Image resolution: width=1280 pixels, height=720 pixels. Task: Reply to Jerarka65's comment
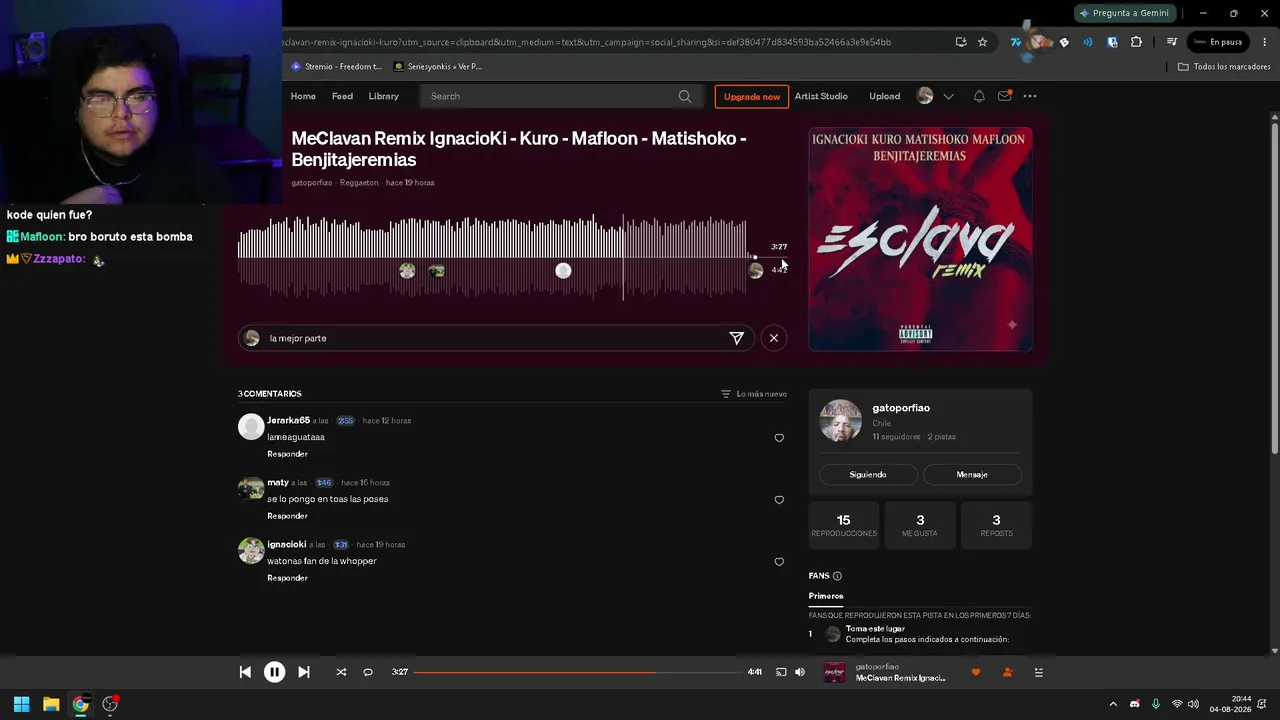pyautogui.click(x=287, y=454)
